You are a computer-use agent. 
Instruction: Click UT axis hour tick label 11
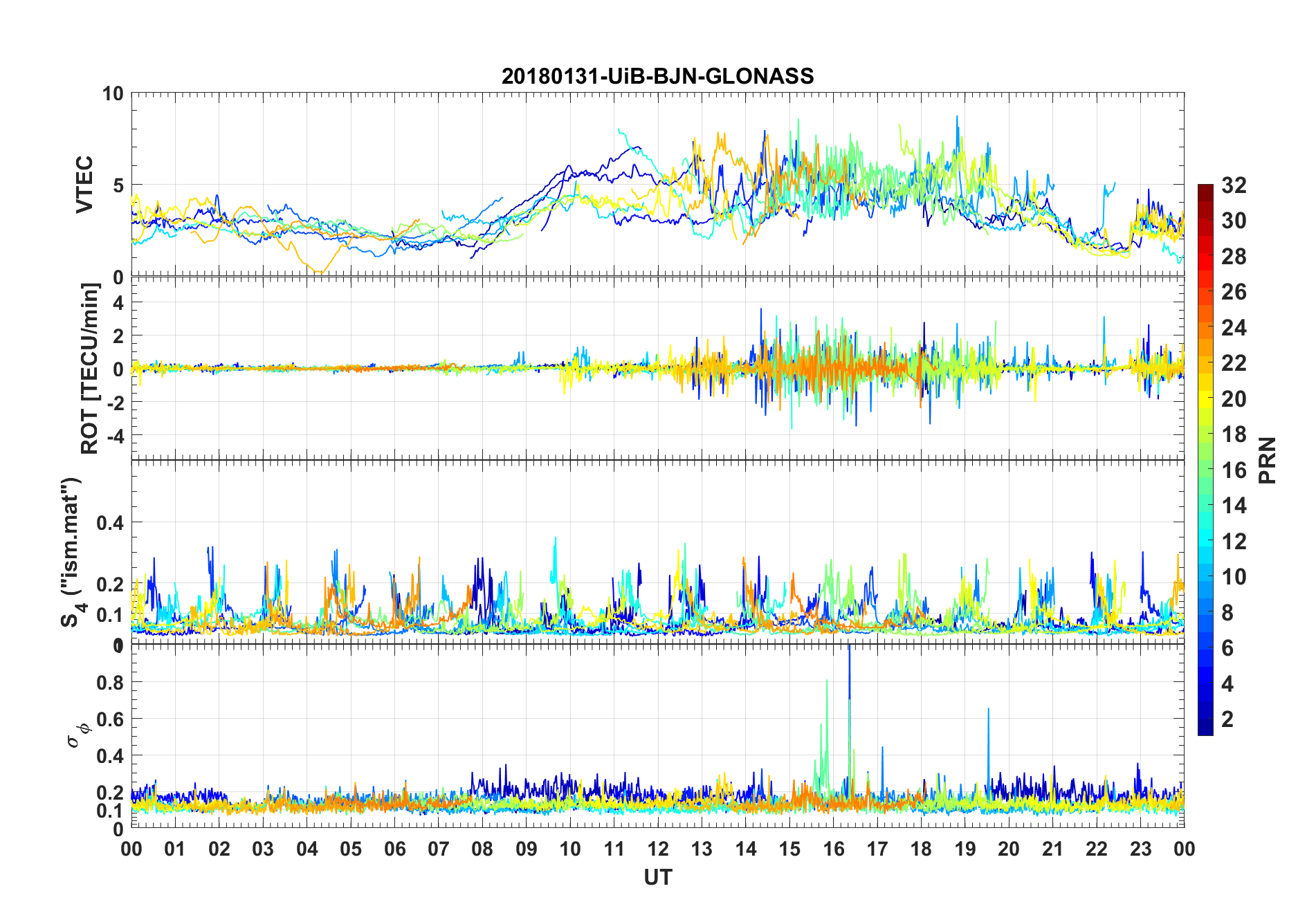(614, 849)
